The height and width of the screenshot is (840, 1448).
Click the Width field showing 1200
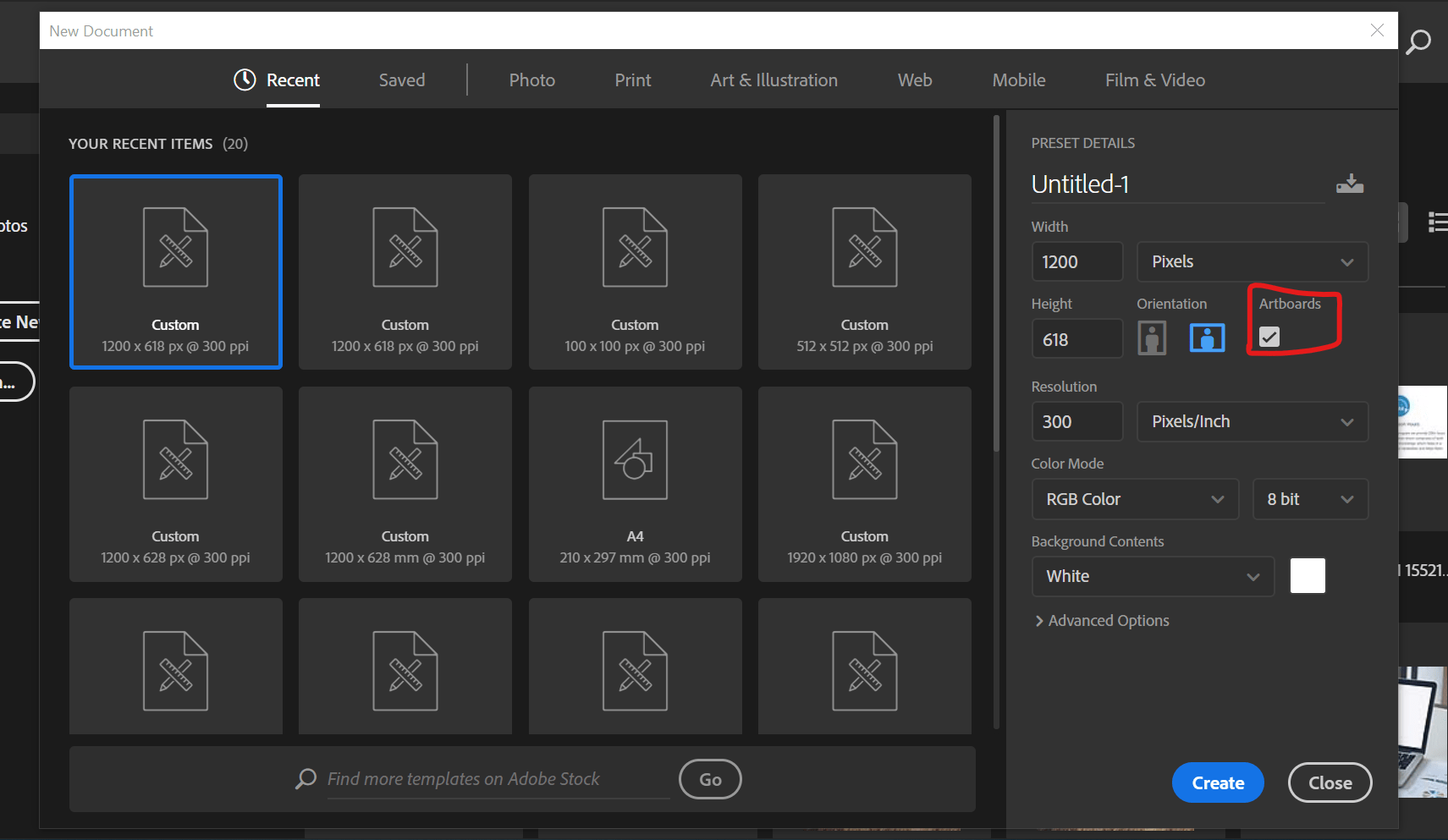(x=1077, y=262)
